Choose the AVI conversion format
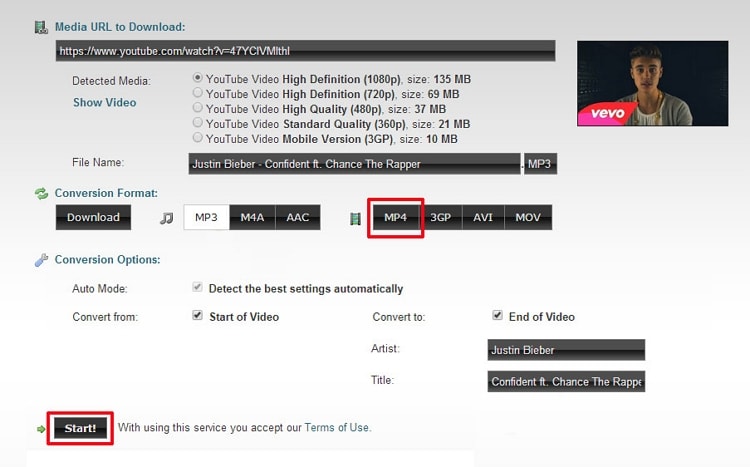The height and width of the screenshot is (467, 750). tap(483, 217)
